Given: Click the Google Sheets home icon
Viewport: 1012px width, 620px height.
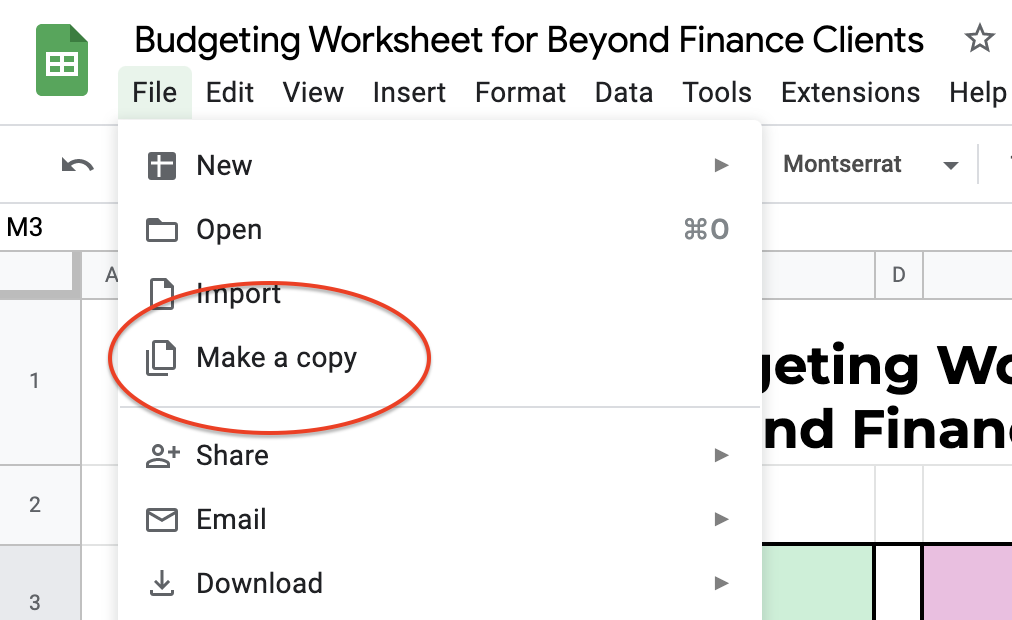Looking at the screenshot, I should click(x=62, y=60).
